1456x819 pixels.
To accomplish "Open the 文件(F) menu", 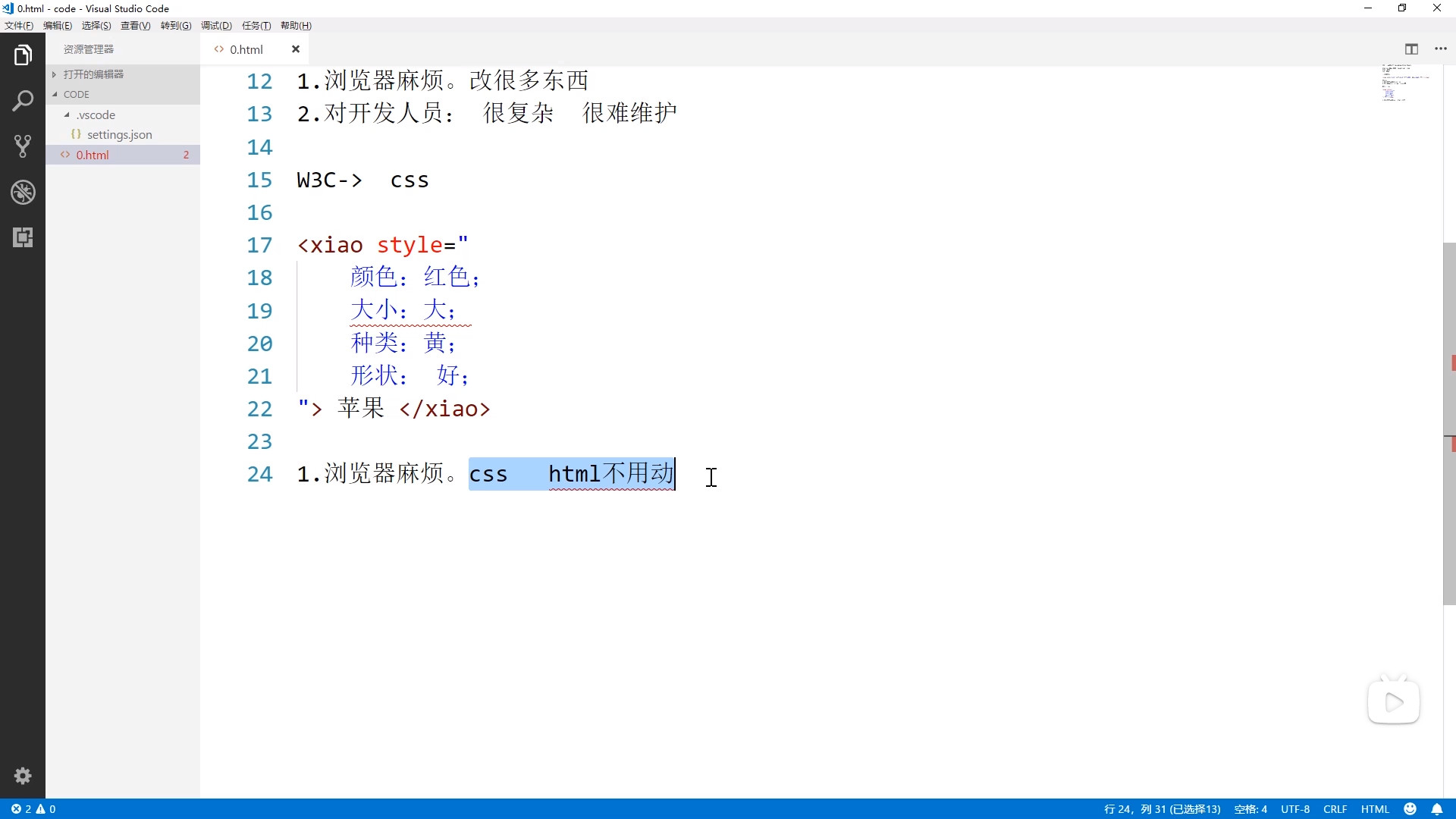I will point(18,26).
